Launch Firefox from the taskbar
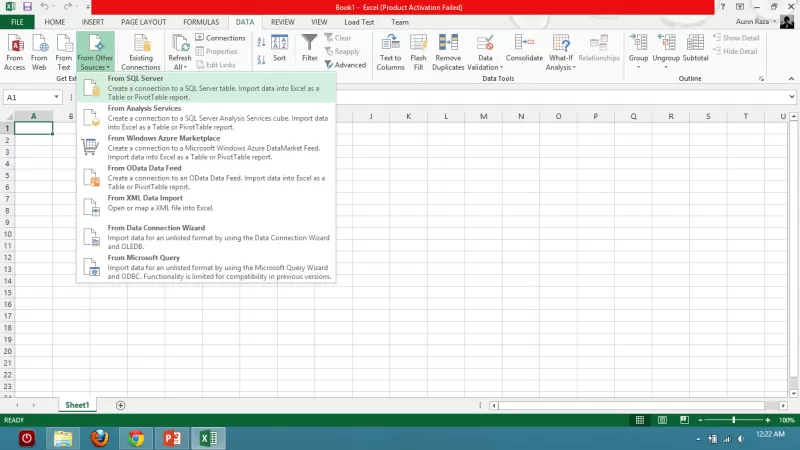Image resolution: width=800 pixels, height=450 pixels. (x=99, y=438)
